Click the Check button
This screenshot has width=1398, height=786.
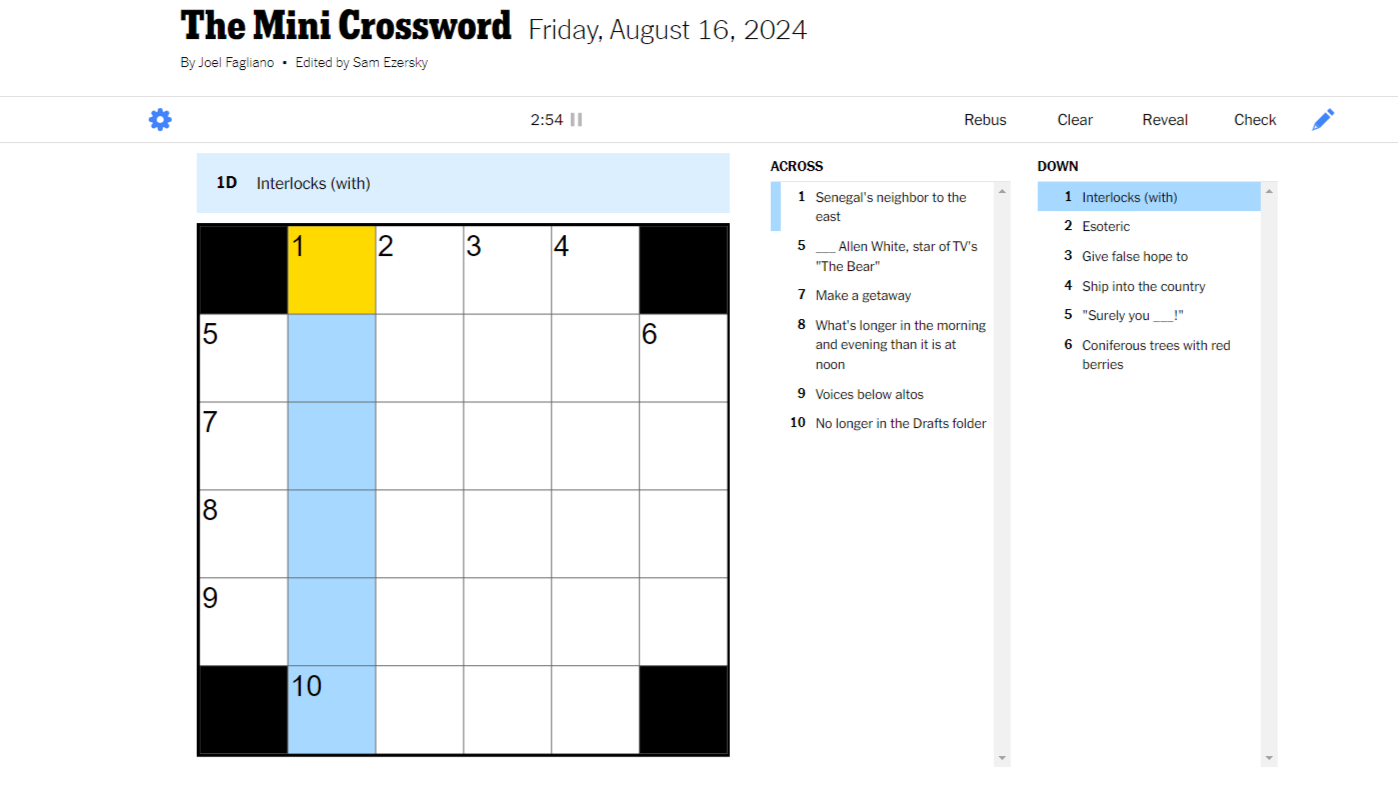click(x=1254, y=119)
